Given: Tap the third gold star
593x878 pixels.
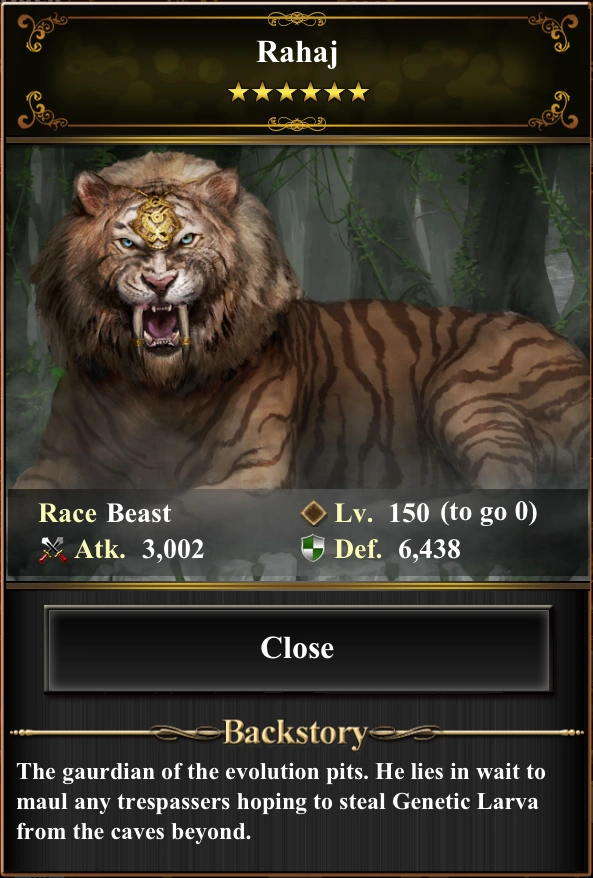Looking at the screenshot, I should pos(286,92).
